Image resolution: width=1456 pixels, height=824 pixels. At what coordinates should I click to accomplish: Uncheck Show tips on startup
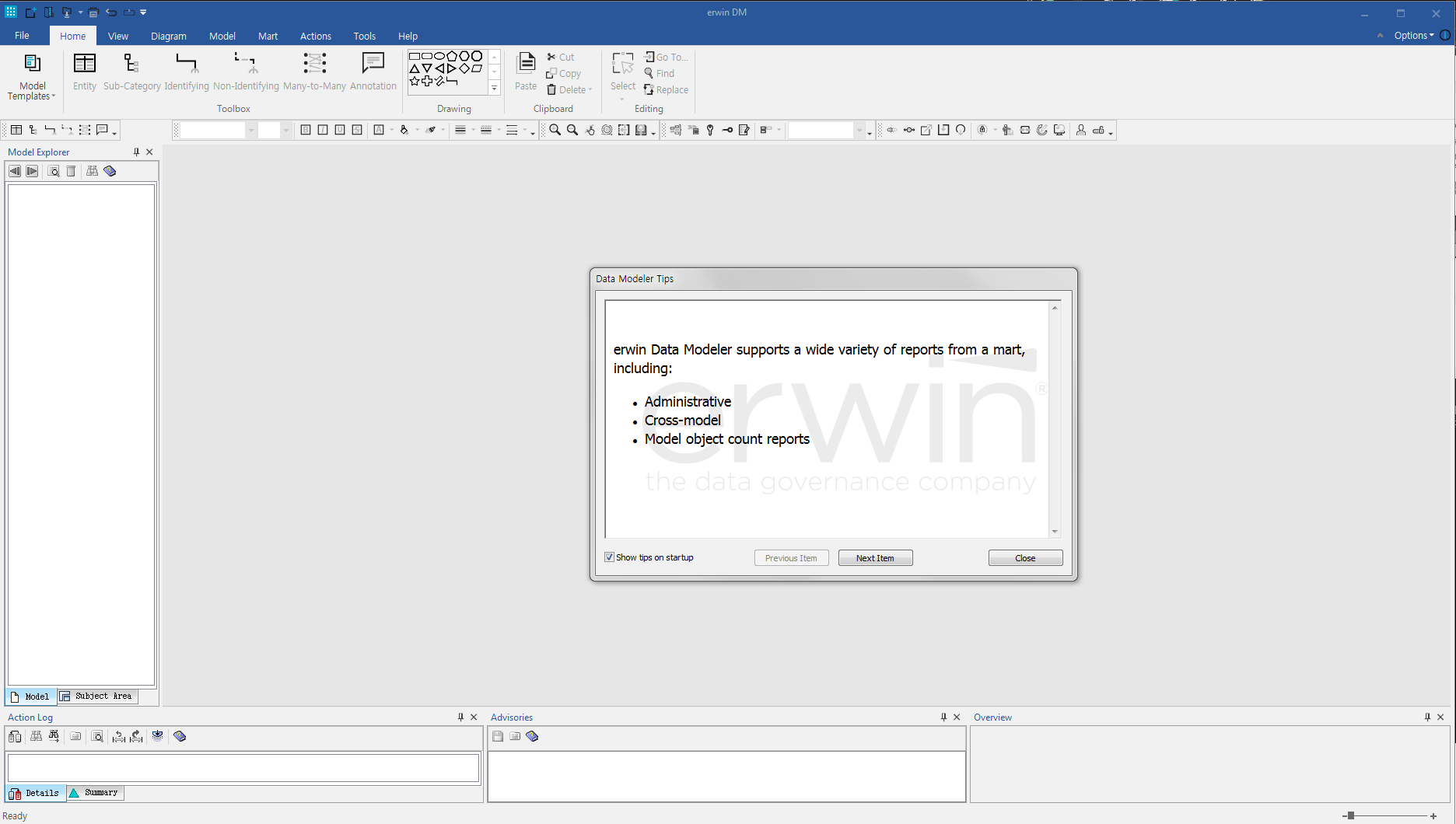(x=609, y=557)
